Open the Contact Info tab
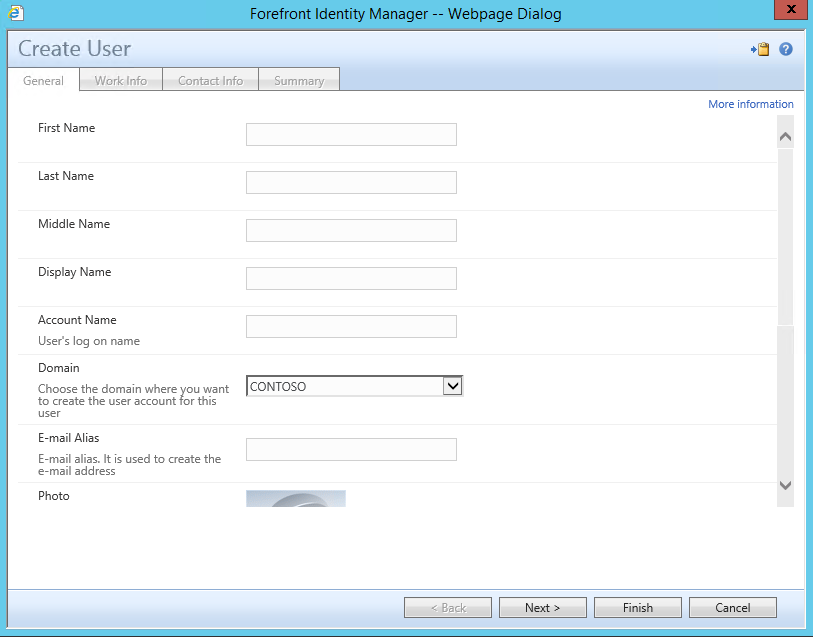The height and width of the screenshot is (637, 813). [211, 80]
